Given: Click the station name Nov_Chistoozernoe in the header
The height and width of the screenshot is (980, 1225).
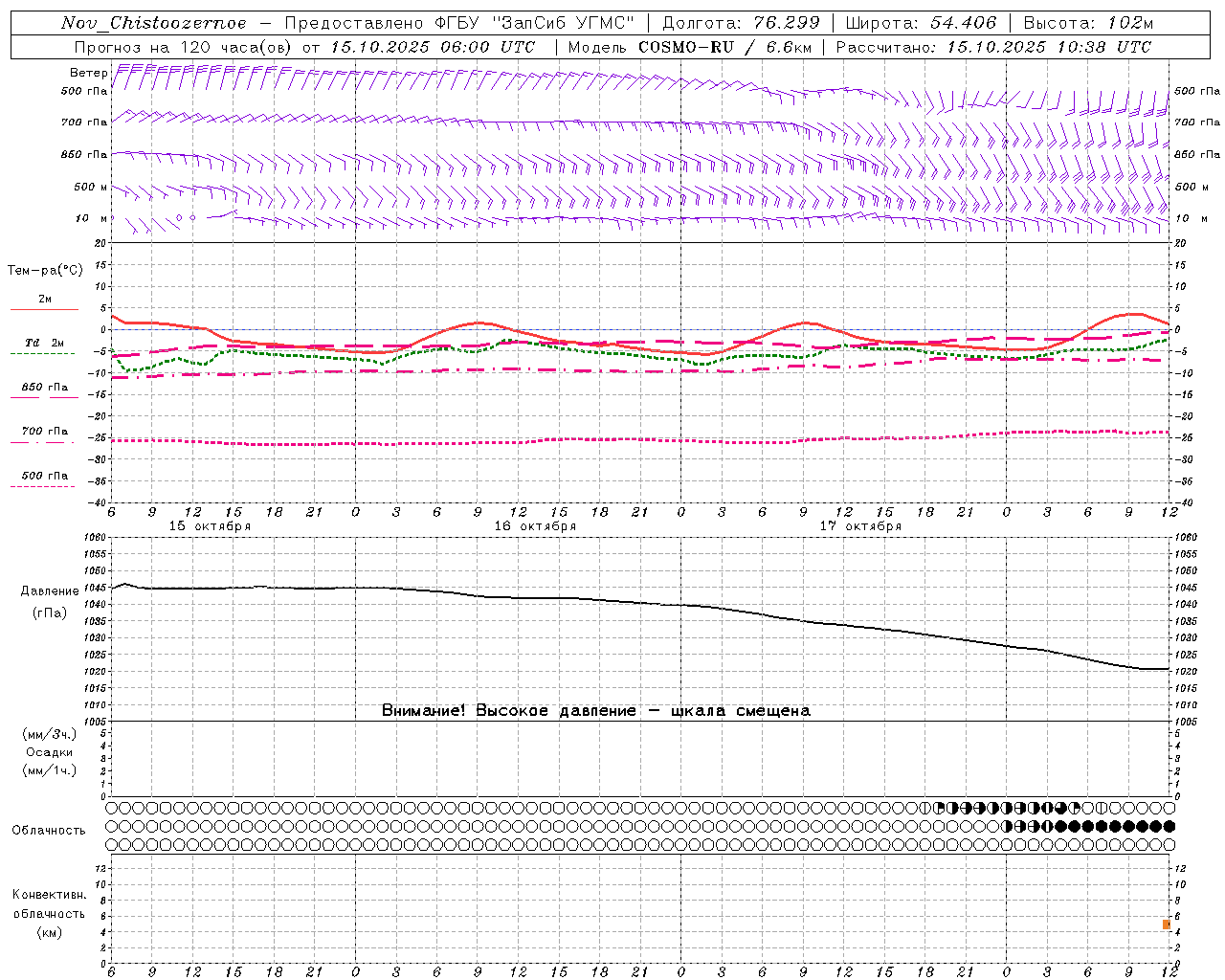Looking at the screenshot, I should [x=153, y=23].
